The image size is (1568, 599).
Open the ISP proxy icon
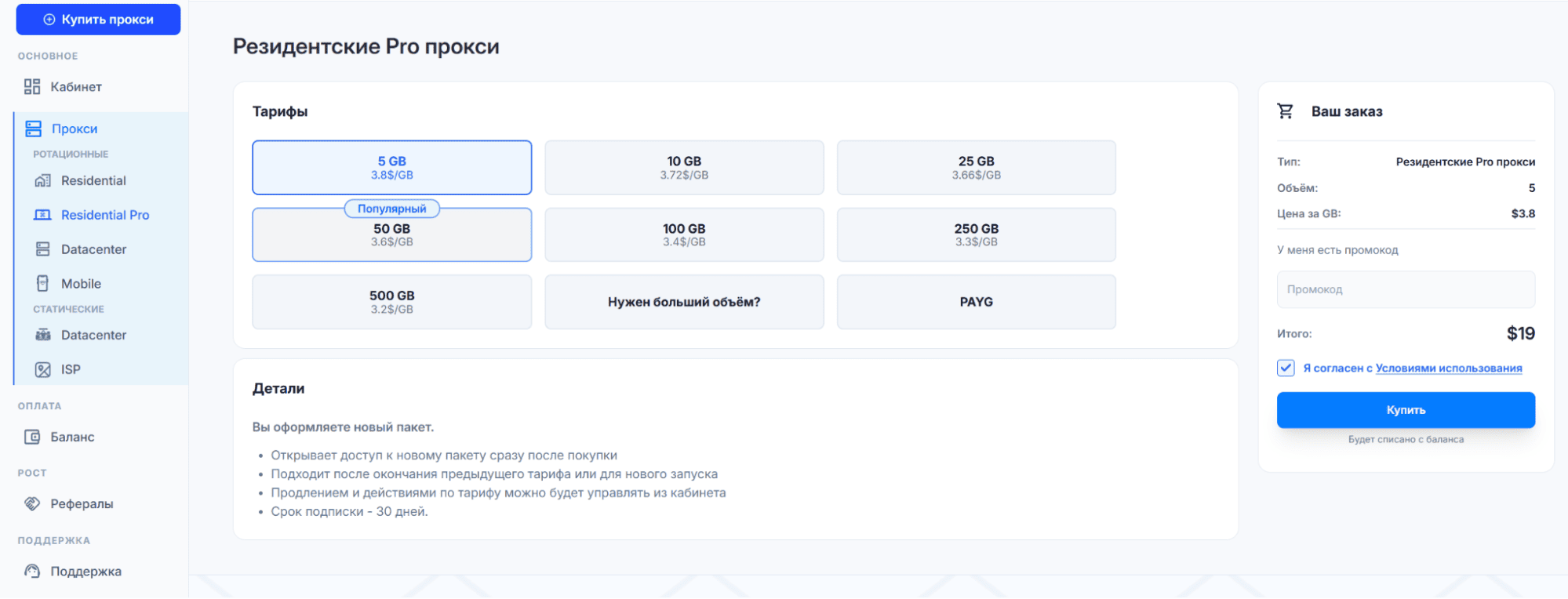(x=43, y=369)
